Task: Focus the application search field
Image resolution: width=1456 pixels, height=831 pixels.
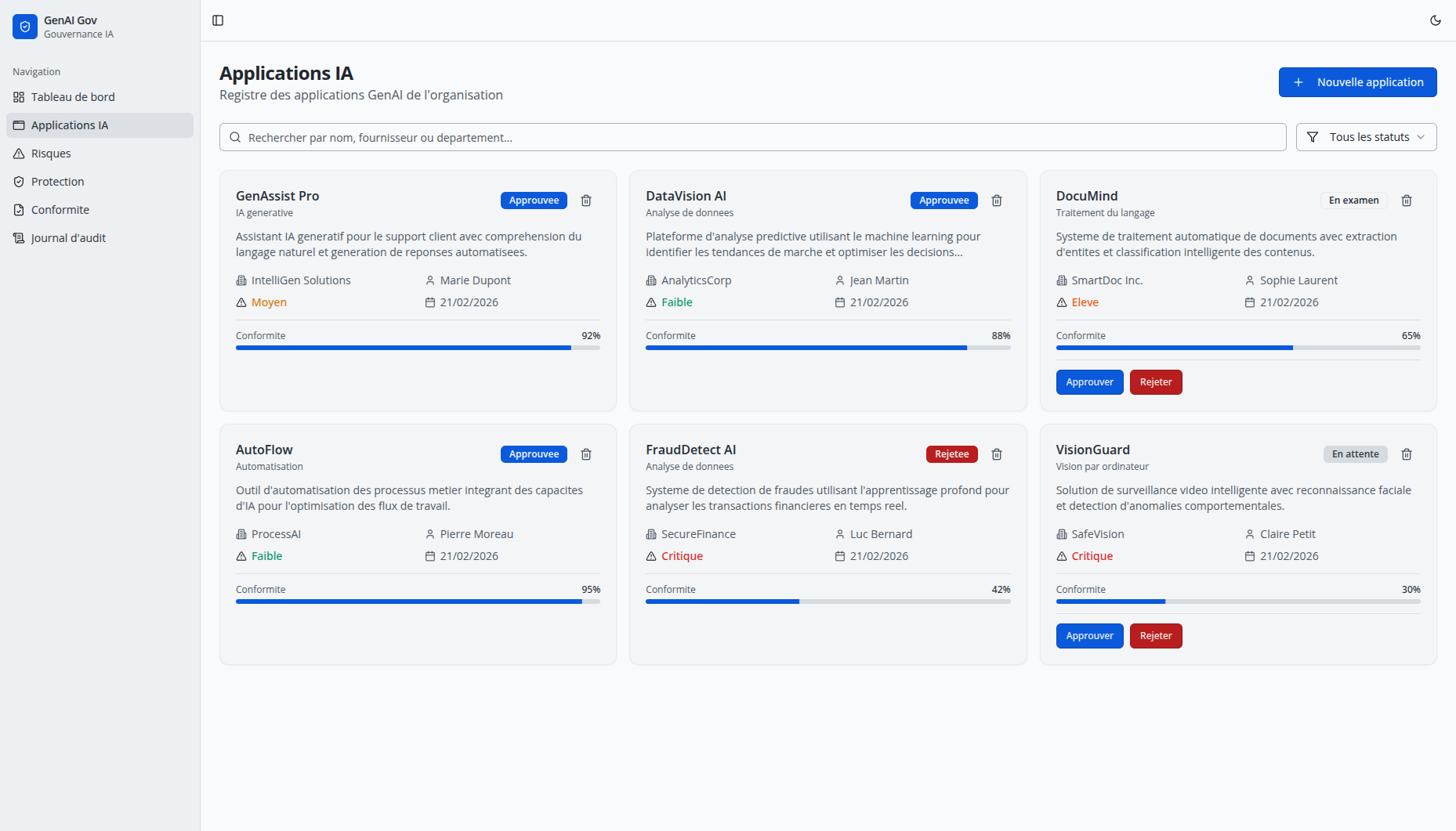Action: coord(752,137)
